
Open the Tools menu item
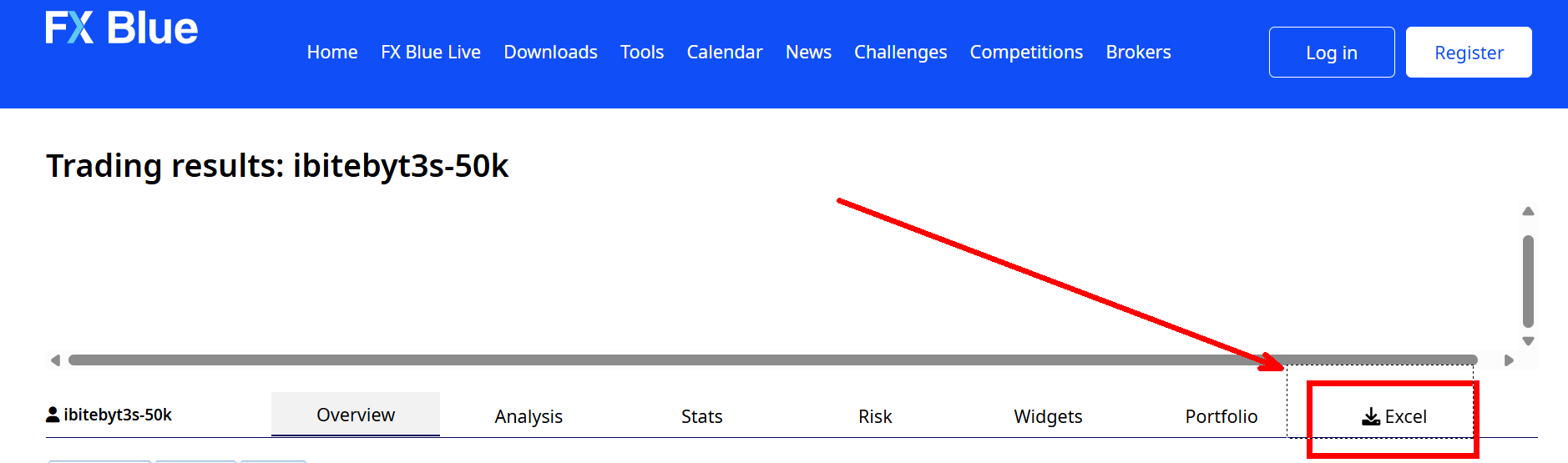642,53
